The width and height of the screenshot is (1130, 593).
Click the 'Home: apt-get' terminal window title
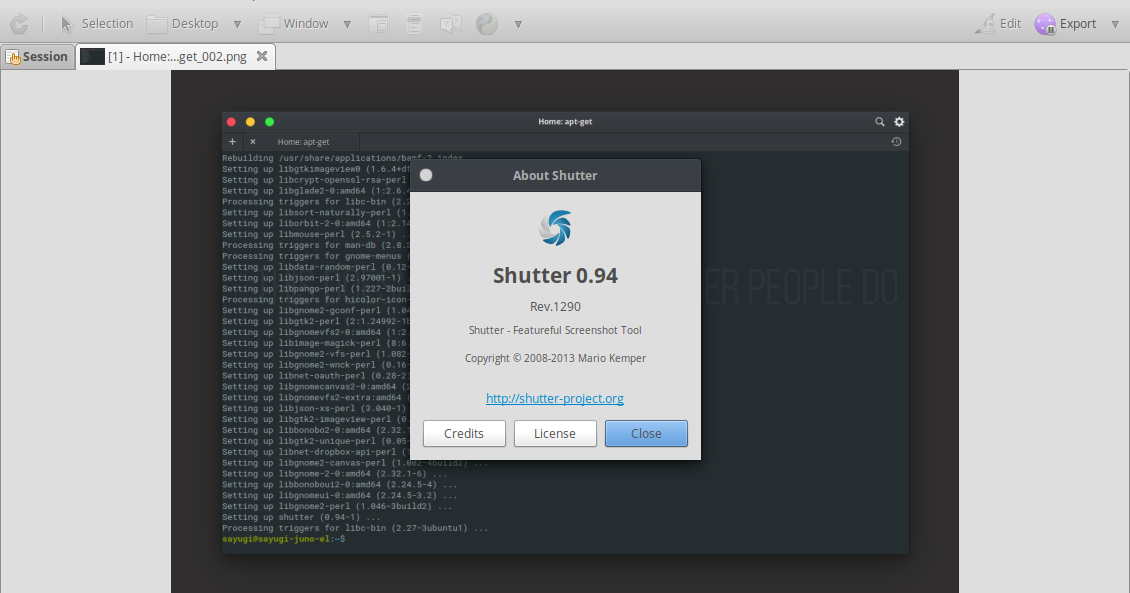point(565,122)
